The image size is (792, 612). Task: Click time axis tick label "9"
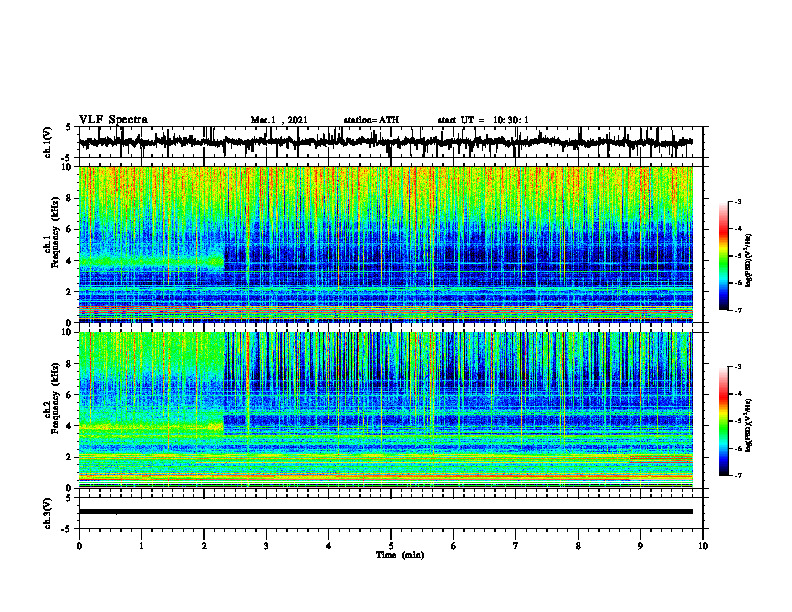[x=640, y=546]
